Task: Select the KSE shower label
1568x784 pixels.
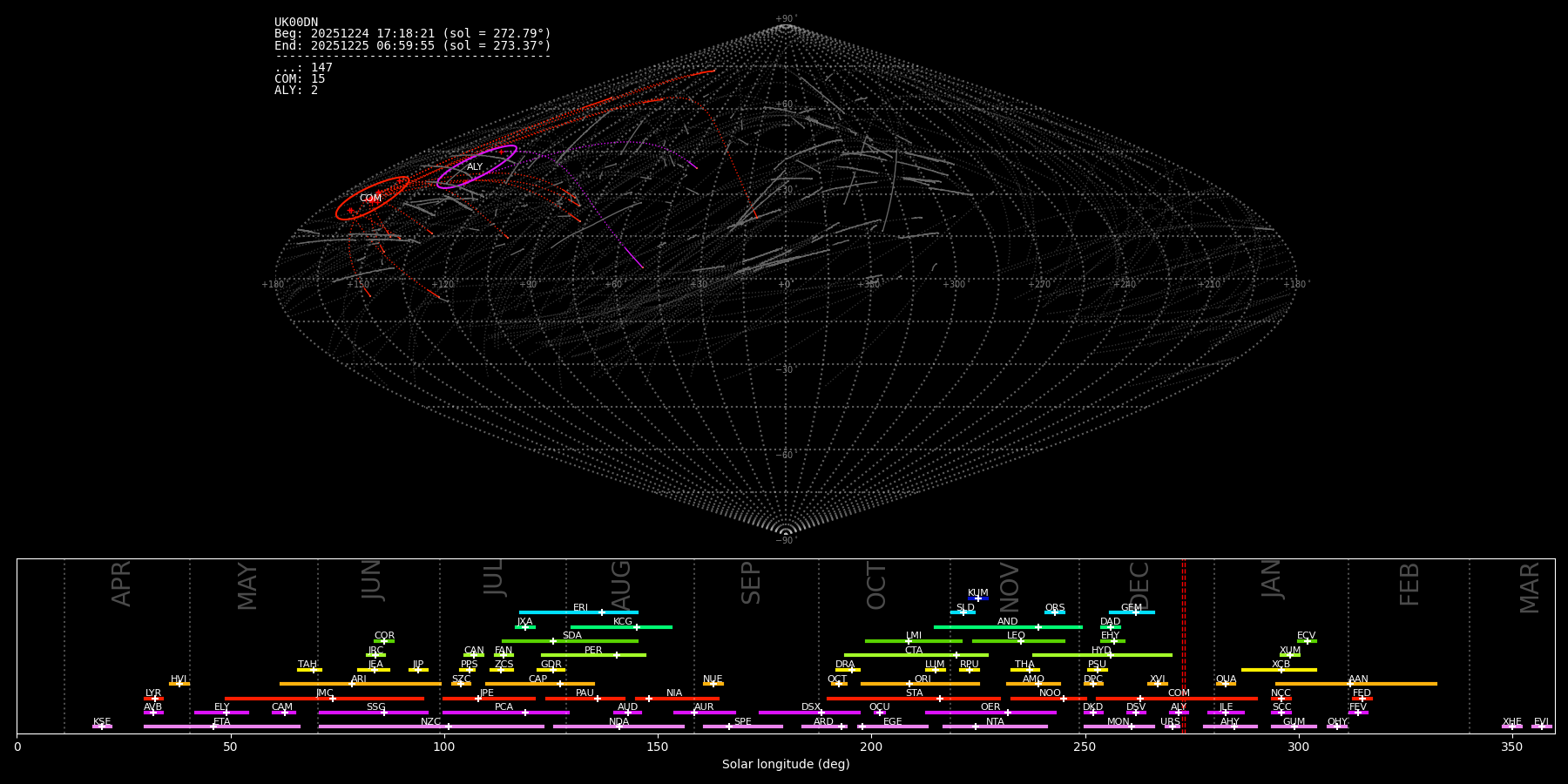Action: 102,722
